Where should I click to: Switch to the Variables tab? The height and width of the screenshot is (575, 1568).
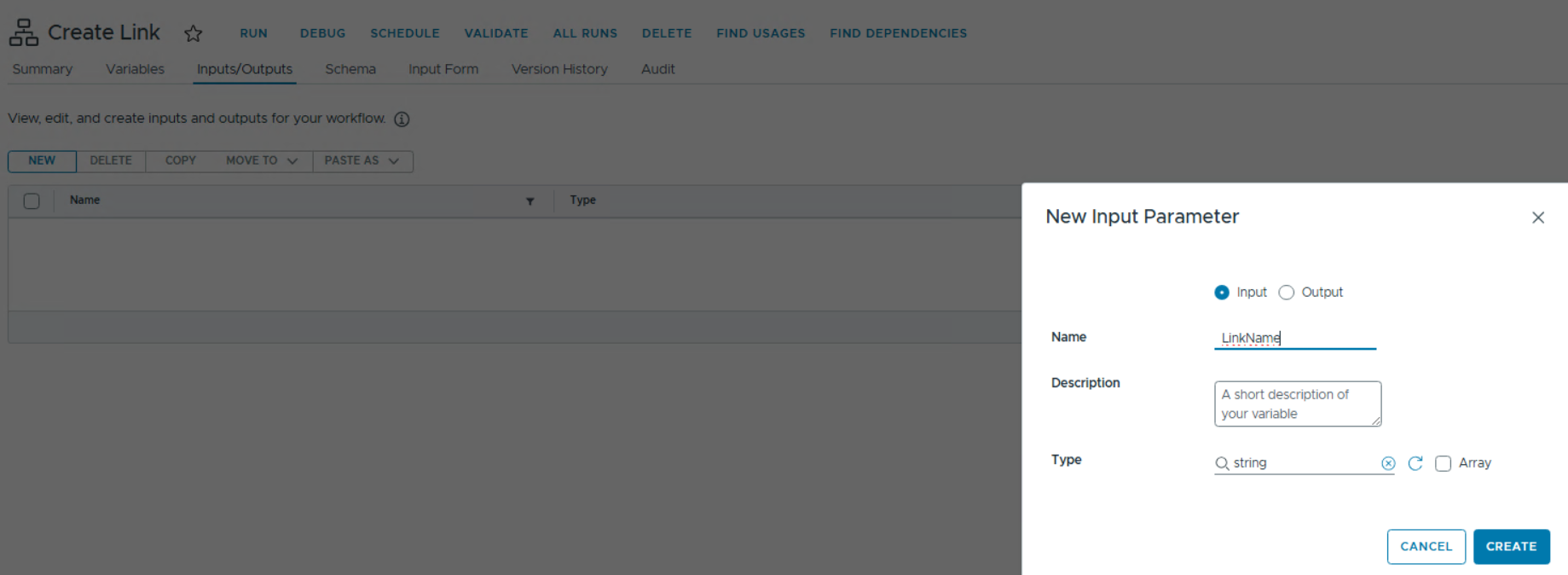point(135,69)
